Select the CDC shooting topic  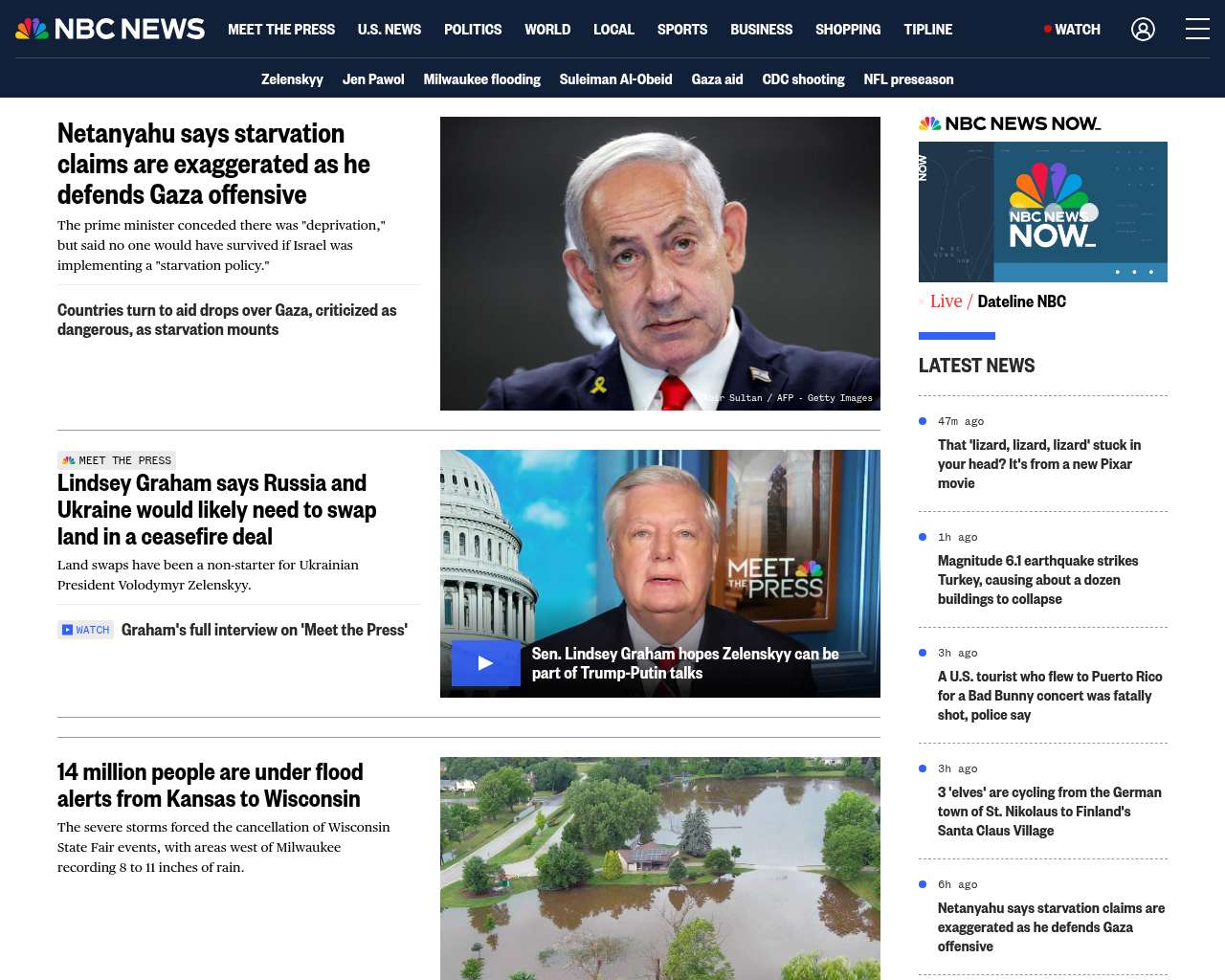pos(804,79)
